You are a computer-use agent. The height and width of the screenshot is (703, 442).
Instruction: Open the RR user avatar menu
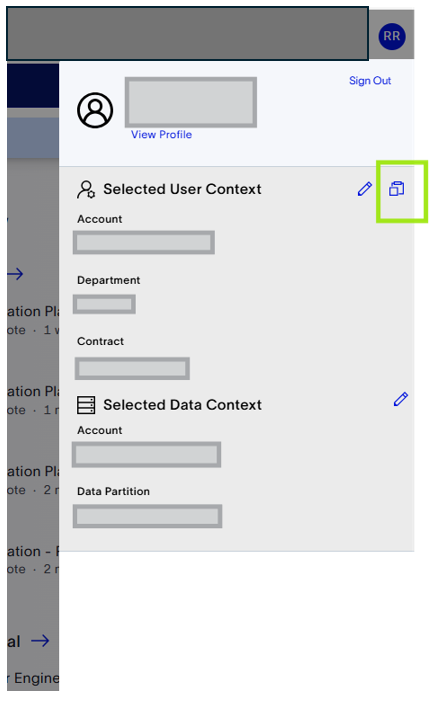click(x=392, y=36)
